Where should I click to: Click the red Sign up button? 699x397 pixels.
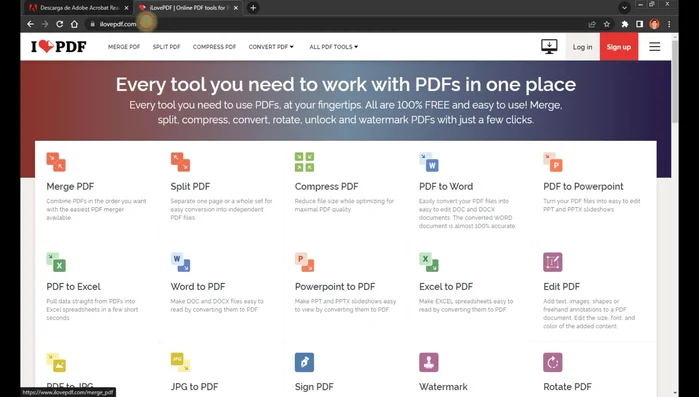[619, 47]
